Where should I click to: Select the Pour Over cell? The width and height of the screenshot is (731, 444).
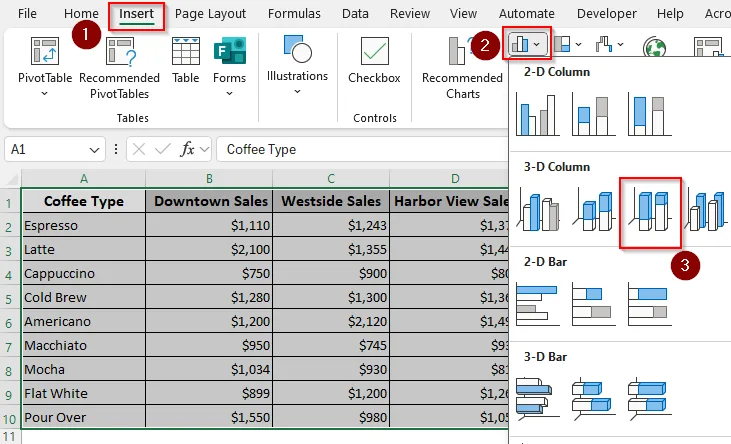(x=84, y=417)
